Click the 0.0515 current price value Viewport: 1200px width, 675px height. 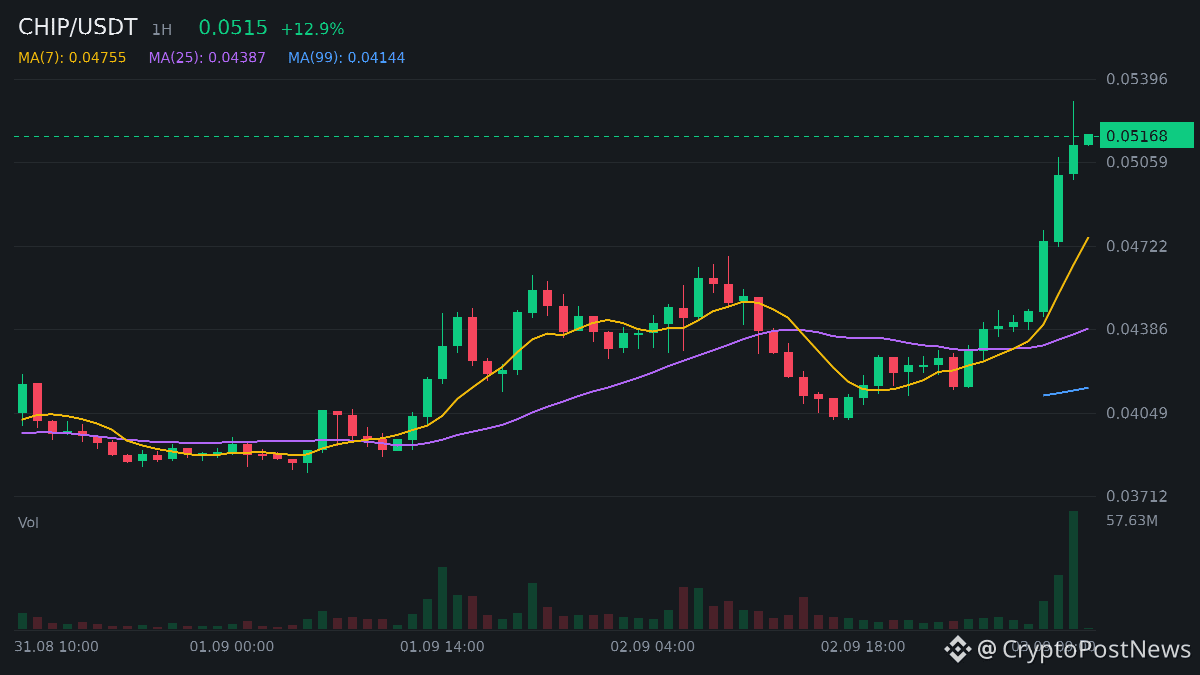coord(233,28)
